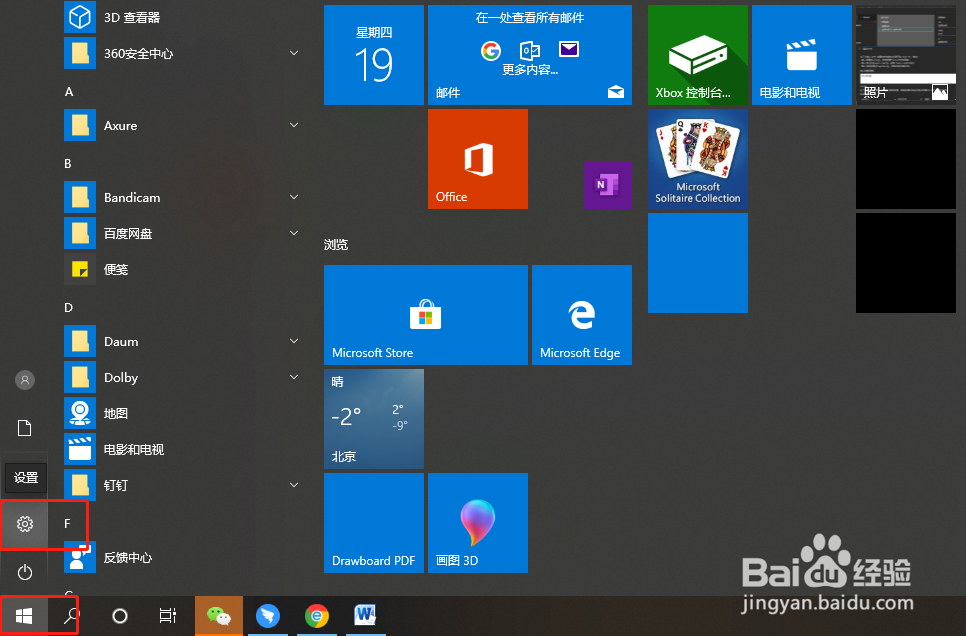Click the 浏览 group header
Image resolution: width=966 pixels, height=636 pixels.
336,245
